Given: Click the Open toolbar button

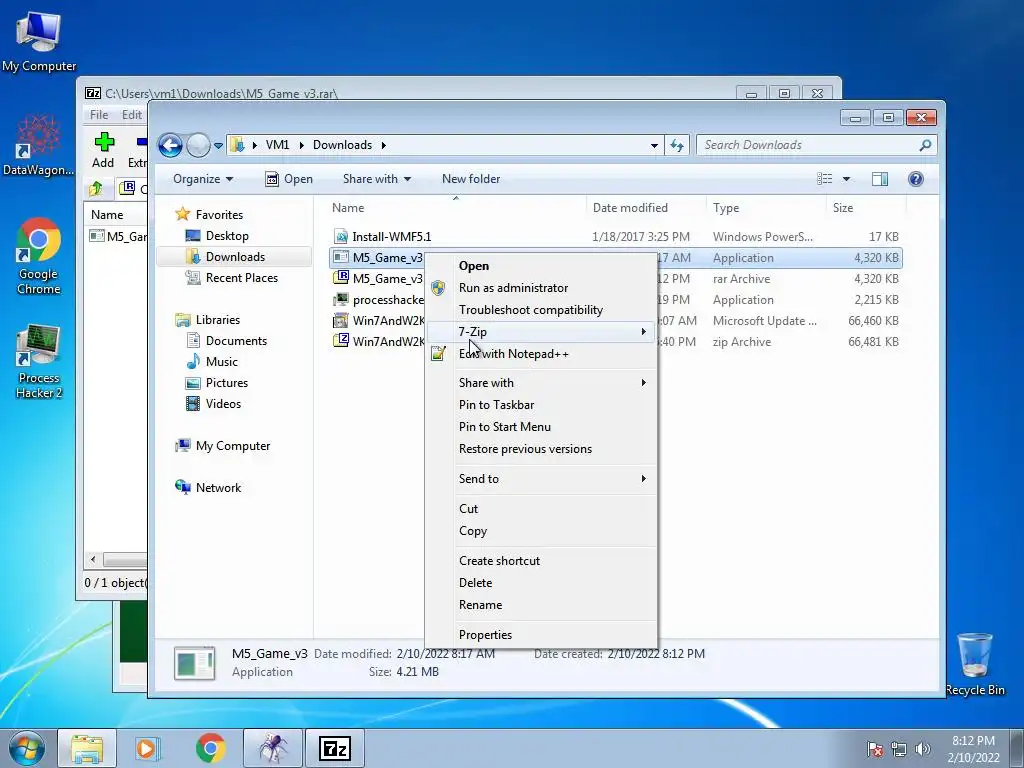Looking at the screenshot, I should coord(289,179).
